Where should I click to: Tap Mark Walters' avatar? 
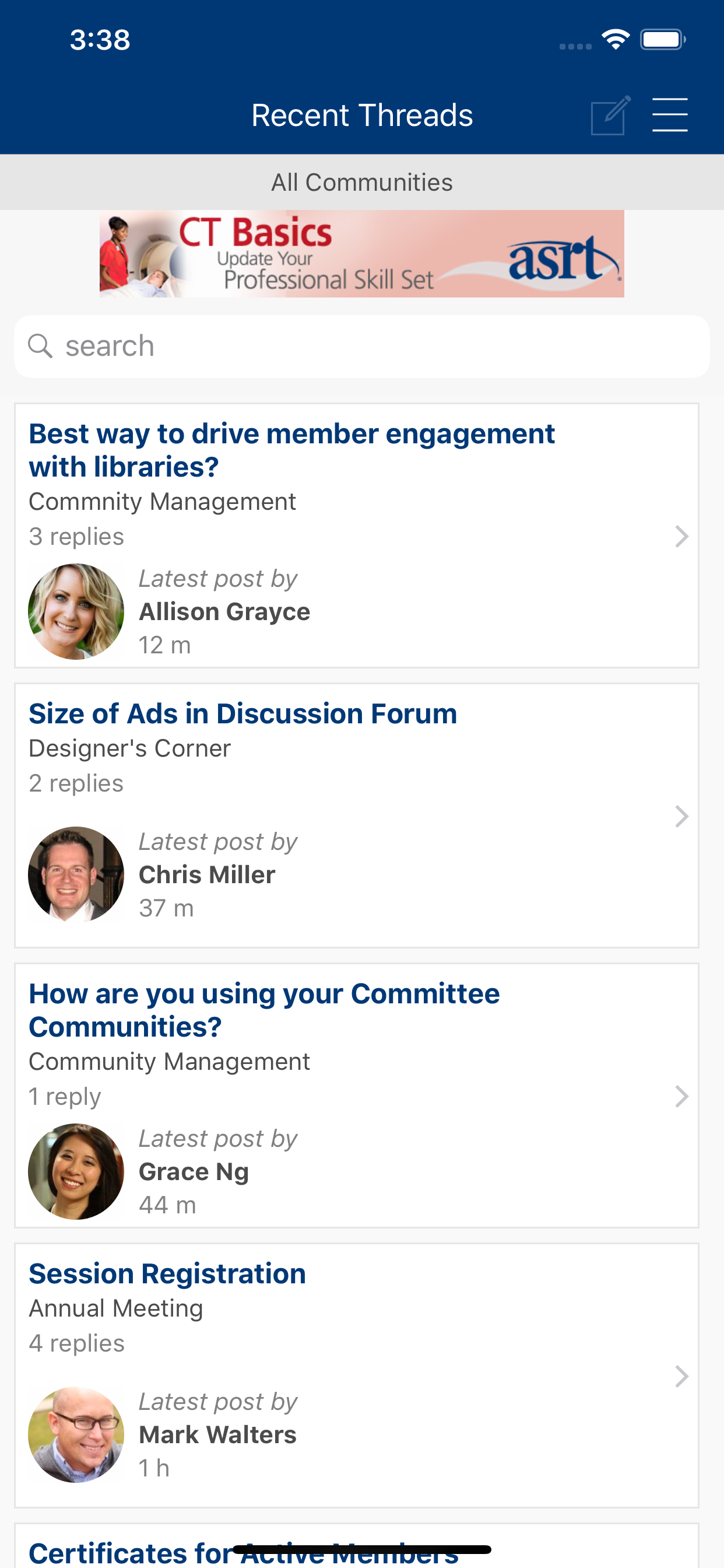click(x=76, y=1434)
